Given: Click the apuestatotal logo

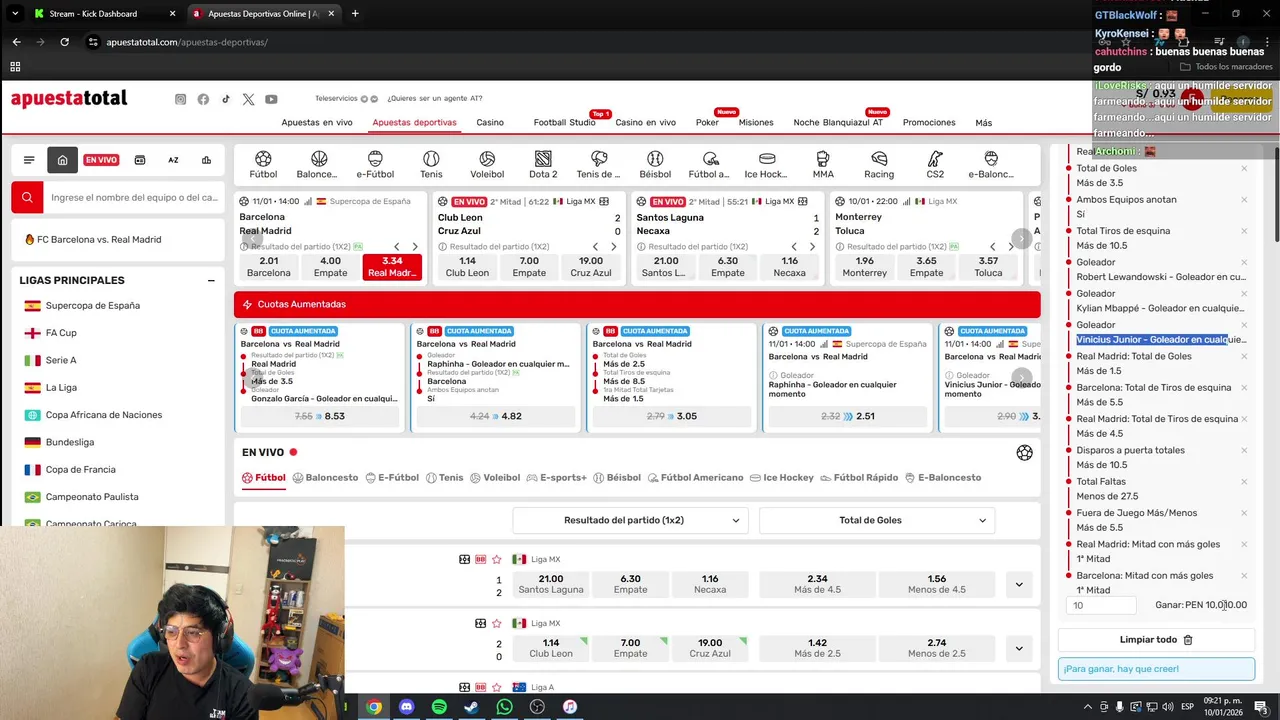Looking at the screenshot, I should pyautogui.click(x=69, y=98).
